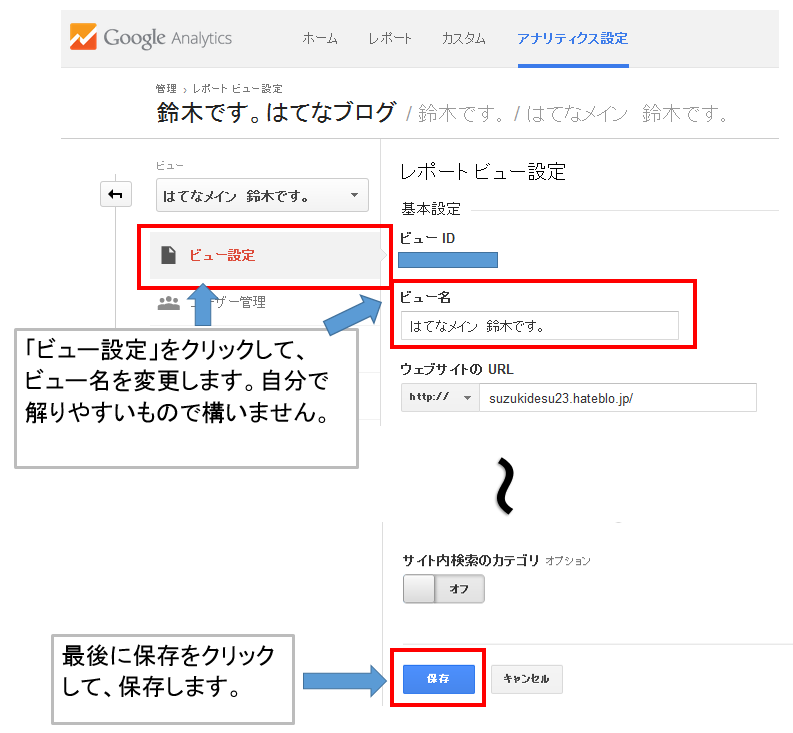Select the アナリティクス設定 tab
This screenshot has width=793, height=733.
coord(572,38)
